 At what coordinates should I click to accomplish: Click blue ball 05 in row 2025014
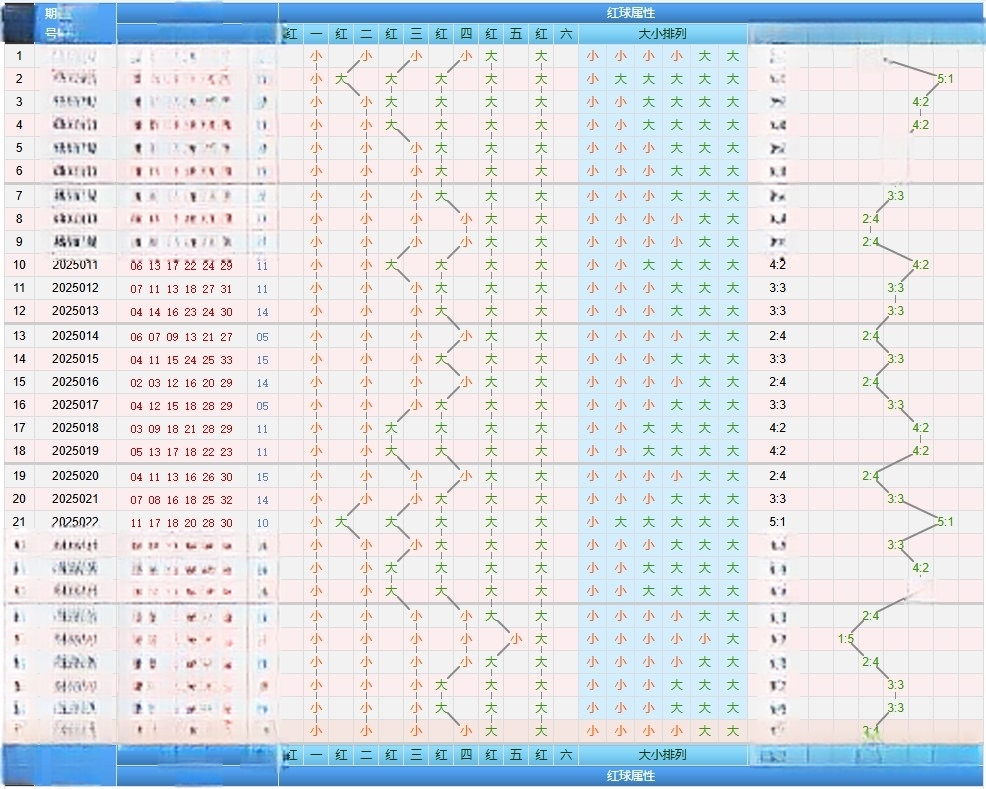pyautogui.click(x=262, y=337)
